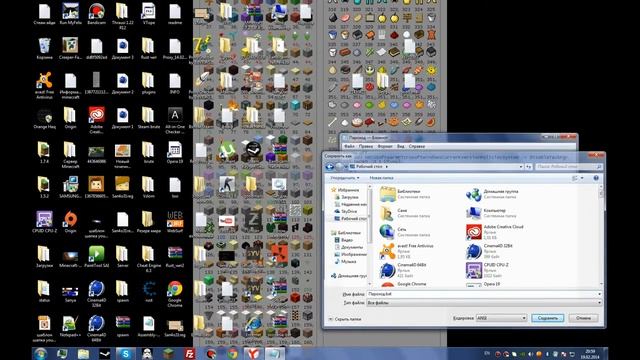Expand the file name history dropdown
640x360 pixels.
pos(599,294)
